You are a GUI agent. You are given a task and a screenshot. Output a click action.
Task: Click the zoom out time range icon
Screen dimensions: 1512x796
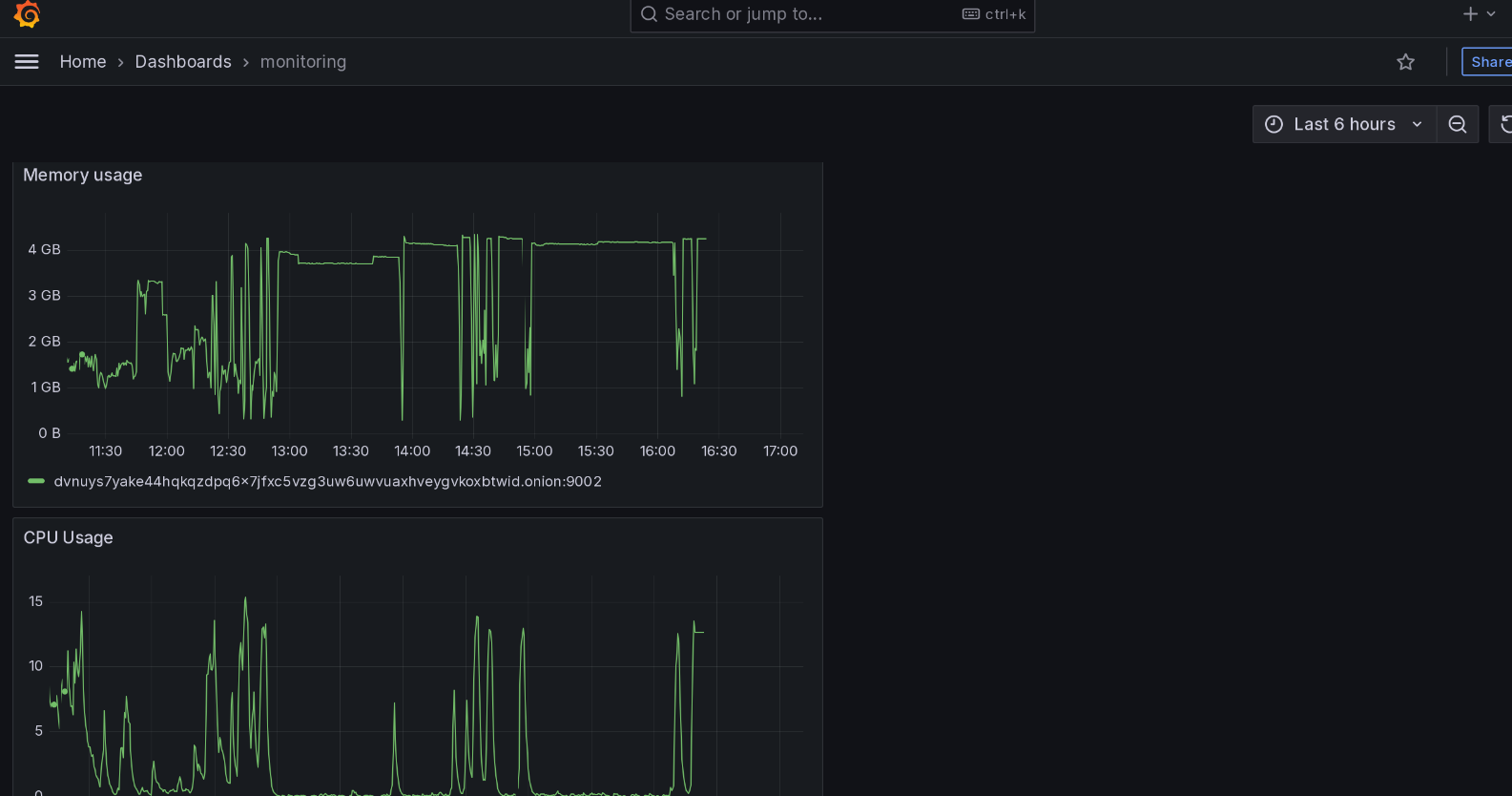click(x=1457, y=124)
